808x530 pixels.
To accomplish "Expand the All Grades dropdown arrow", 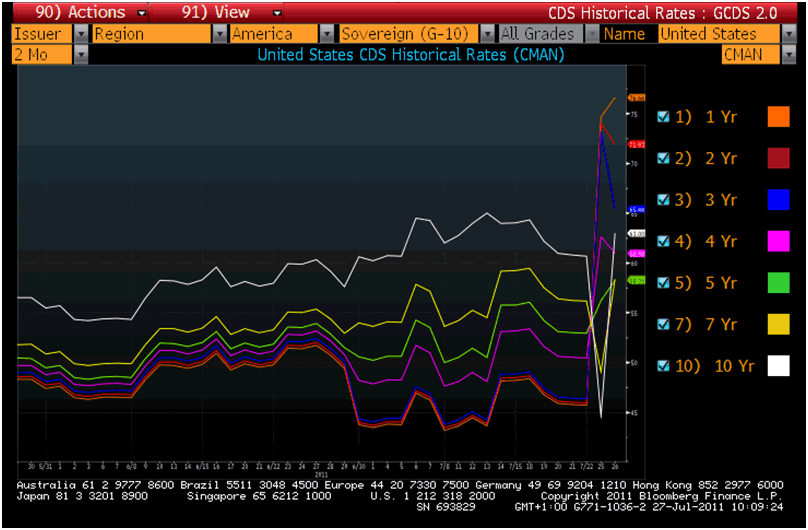I will 592,34.
